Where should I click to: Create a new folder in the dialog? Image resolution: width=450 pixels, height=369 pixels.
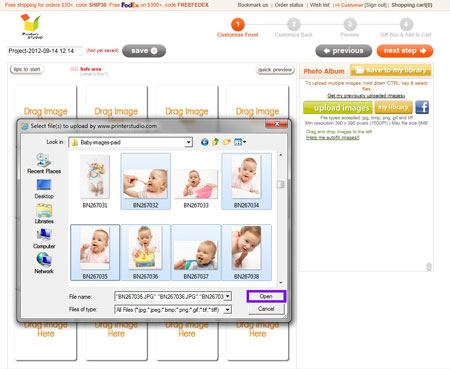point(227,142)
